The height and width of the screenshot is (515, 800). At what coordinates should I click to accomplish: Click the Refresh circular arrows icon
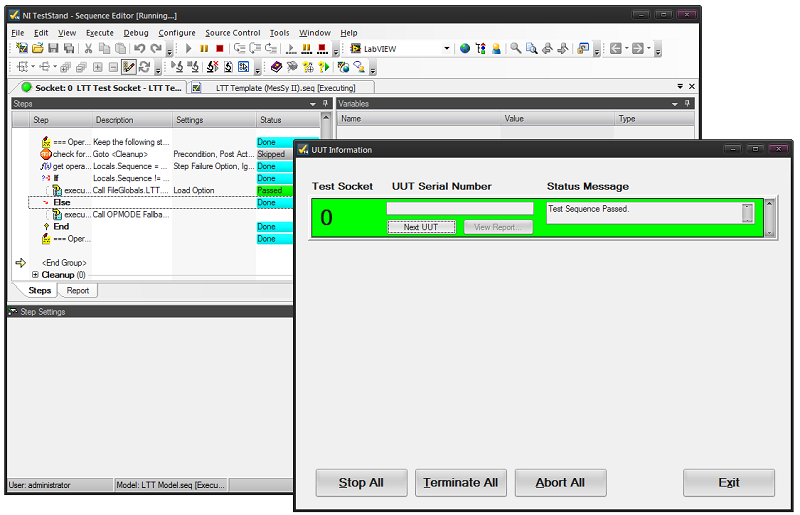pos(144,67)
